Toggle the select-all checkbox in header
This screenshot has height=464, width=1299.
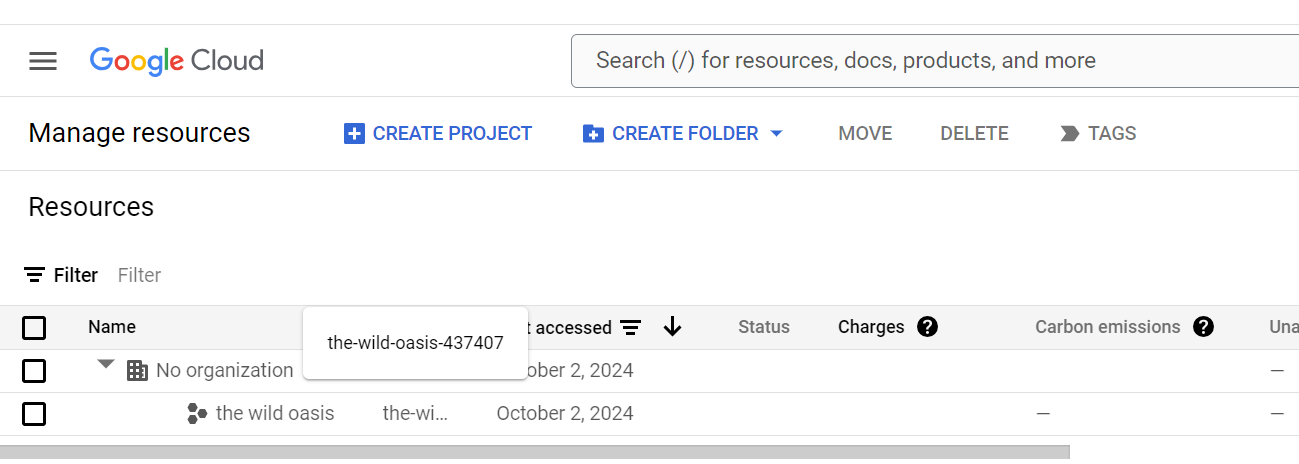[34, 328]
